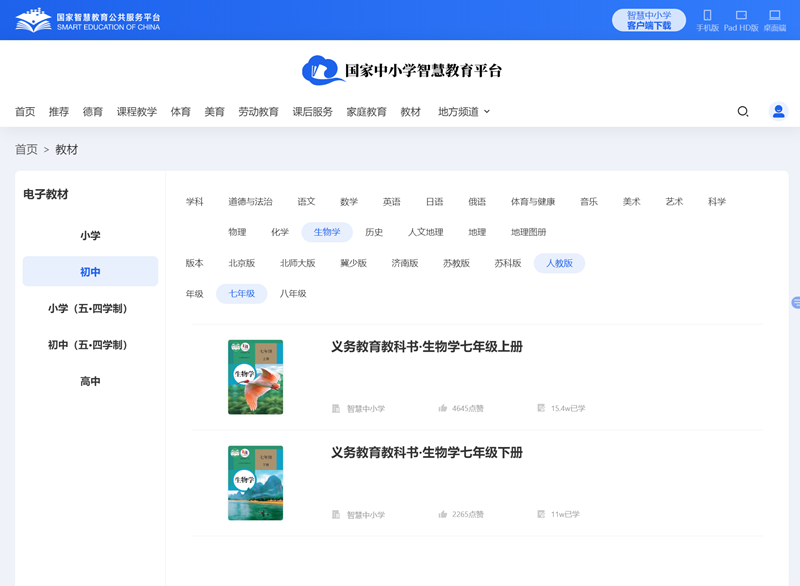This screenshot has height=586, width=800.
Task: Click the Smart Education of China logo
Action: pos(88,21)
